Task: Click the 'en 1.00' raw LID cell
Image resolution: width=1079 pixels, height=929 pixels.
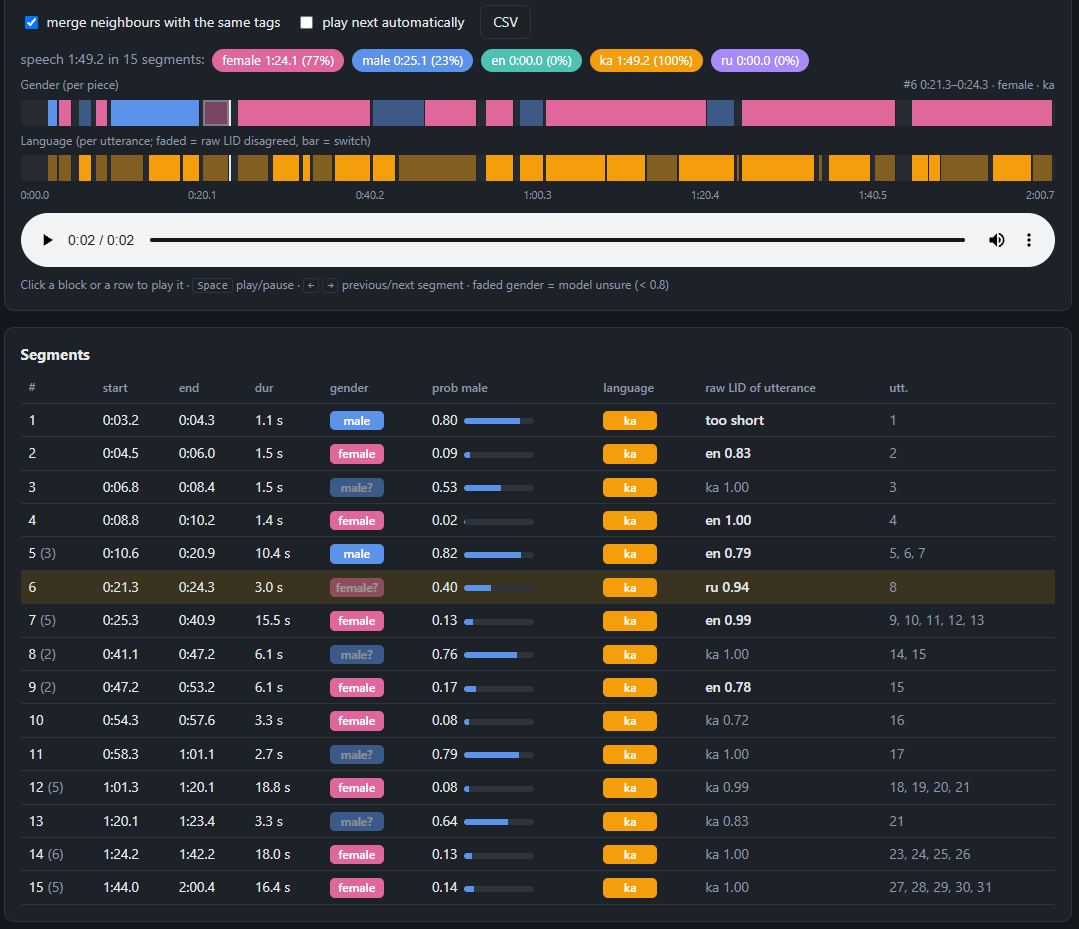Action: coord(728,520)
